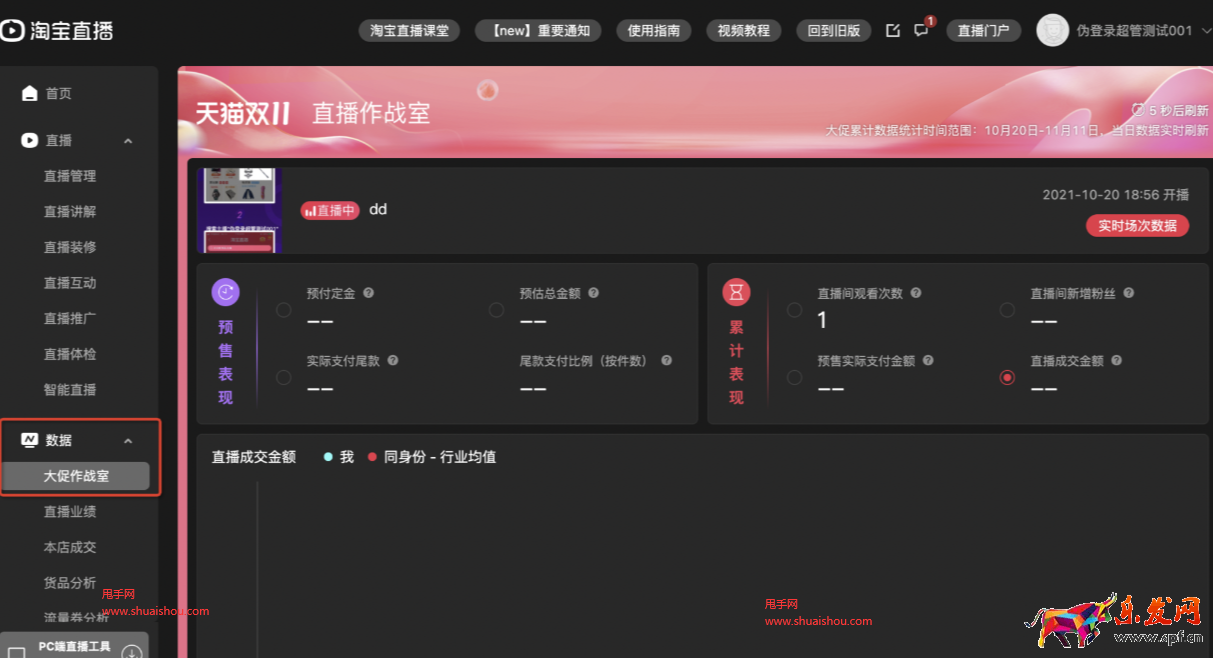
Task: Click the purple 预售表现 round icon
Action: pyautogui.click(x=226, y=292)
